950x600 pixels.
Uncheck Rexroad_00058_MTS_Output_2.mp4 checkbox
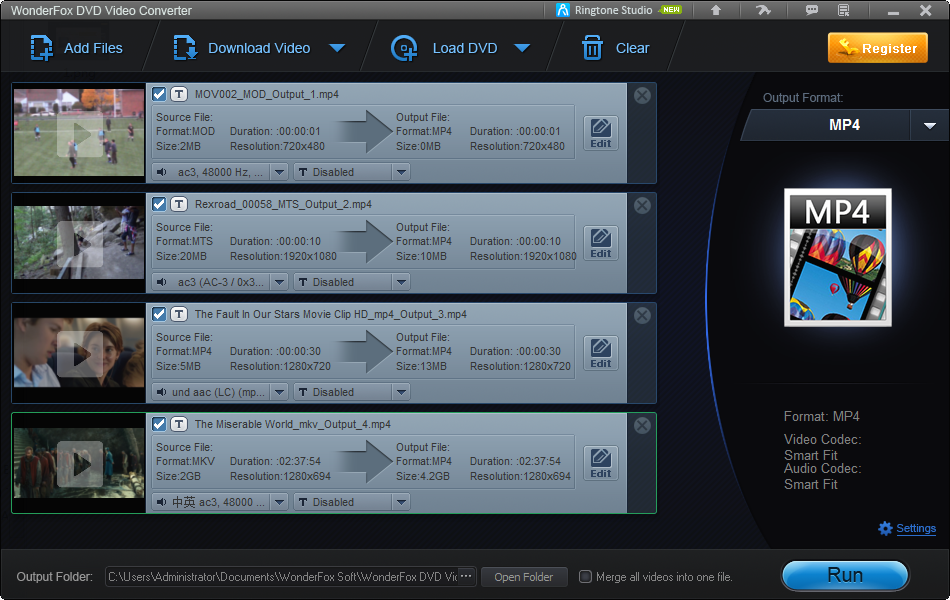[x=159, y=204]
